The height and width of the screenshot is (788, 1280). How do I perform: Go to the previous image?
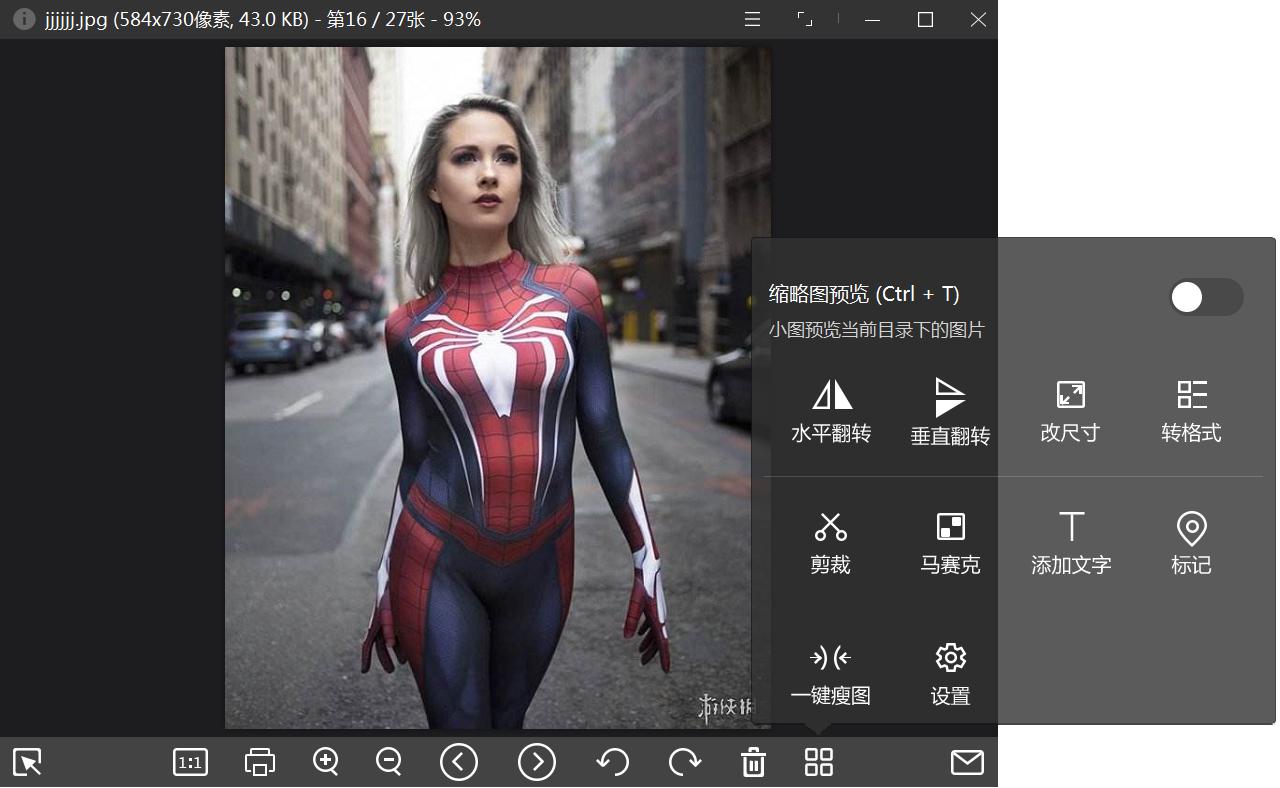(459, 763)
